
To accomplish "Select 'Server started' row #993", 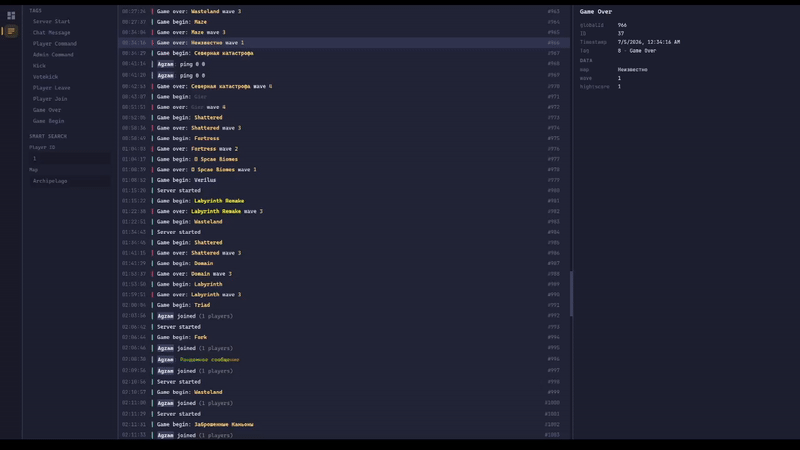I will click(x=344, y=327).
